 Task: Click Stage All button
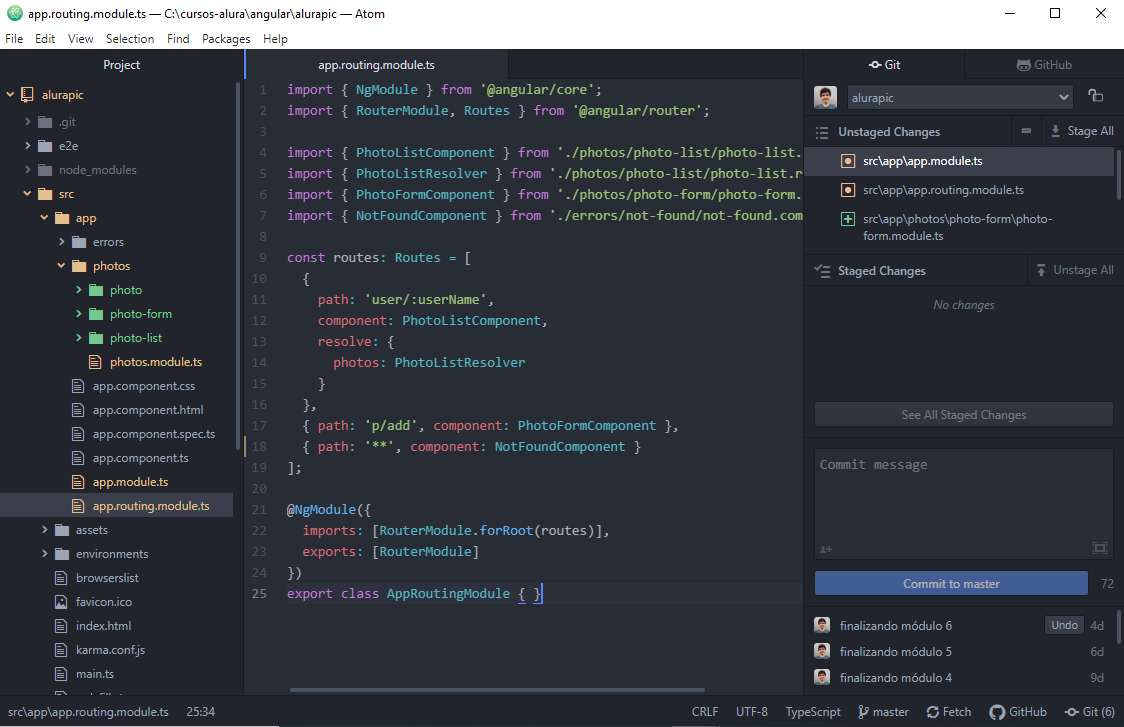point(1082,130)
